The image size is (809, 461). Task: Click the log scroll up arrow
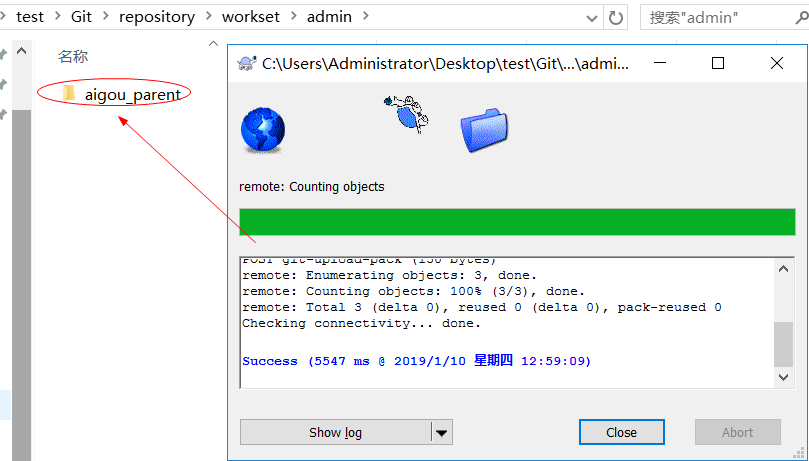tap(783, 269)
